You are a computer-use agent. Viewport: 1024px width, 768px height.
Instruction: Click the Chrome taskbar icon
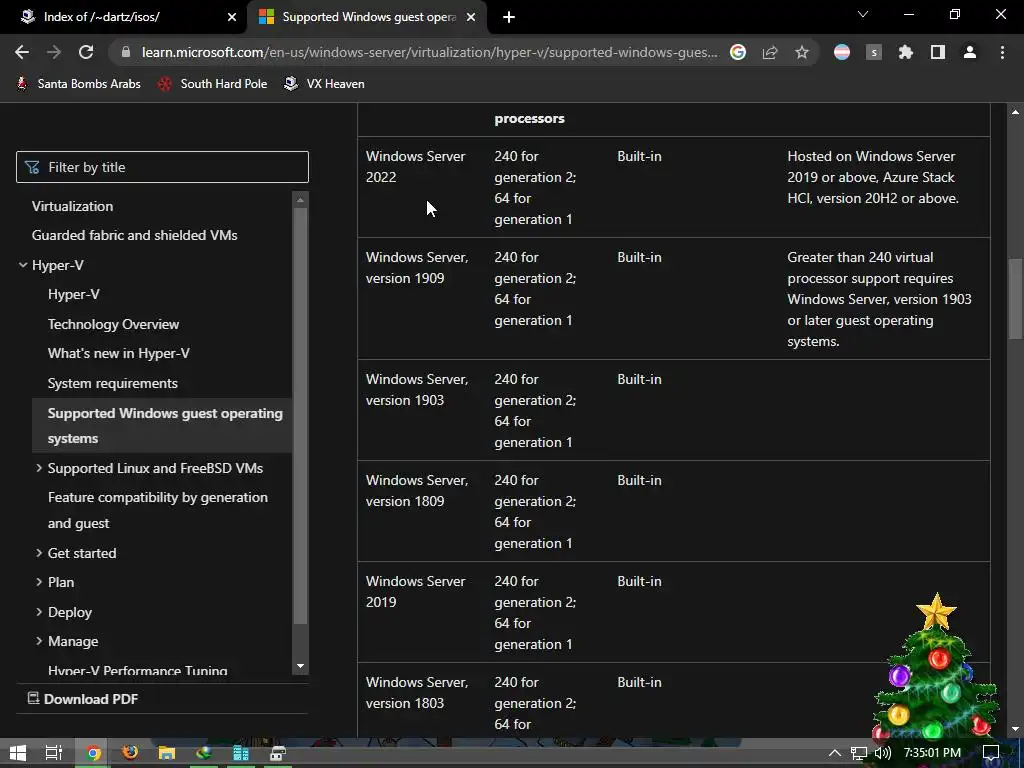pos(93,753)
